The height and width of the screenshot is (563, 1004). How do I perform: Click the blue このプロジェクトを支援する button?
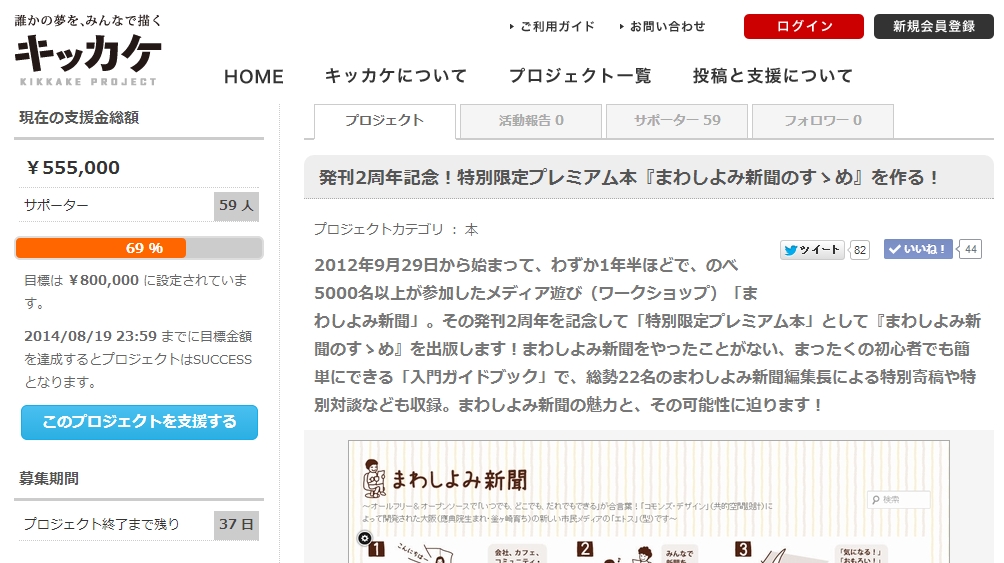pos(139,422)
